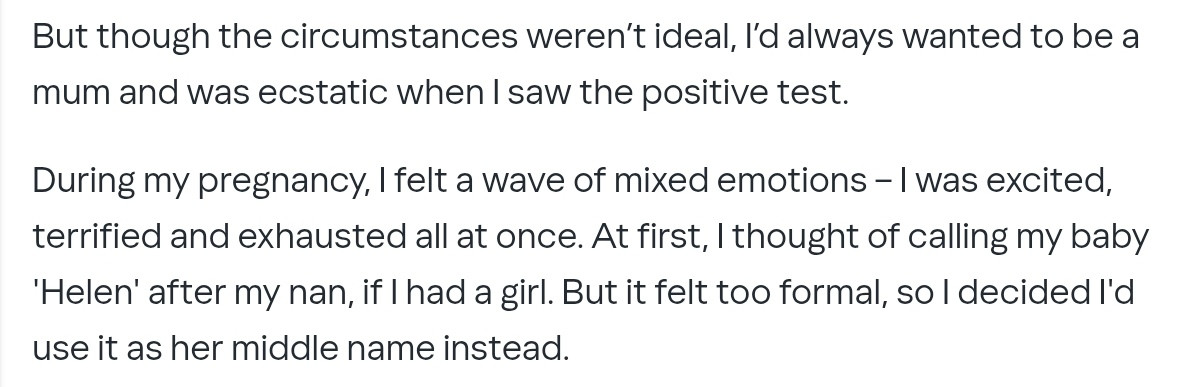Click the word 'circumstances' in first paragraph
The height and width of the screenshot is (387, 1200).
(x=396, y=38)
